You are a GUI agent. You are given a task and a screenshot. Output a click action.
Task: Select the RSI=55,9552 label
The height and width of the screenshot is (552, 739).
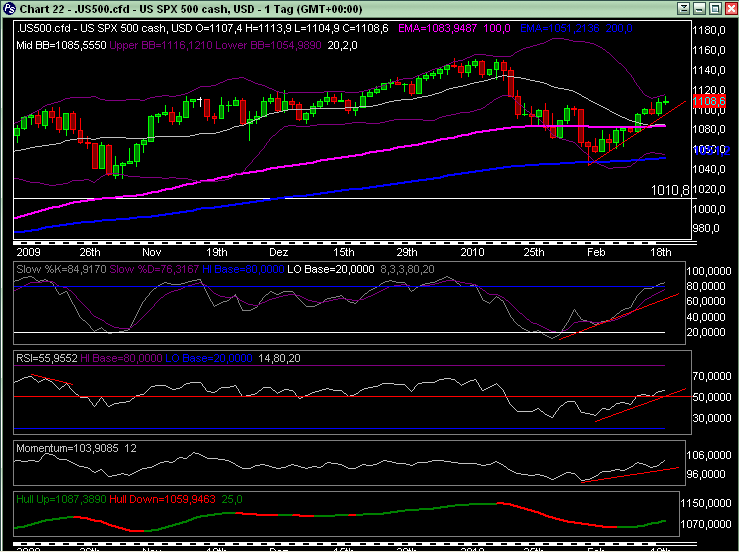47,358
